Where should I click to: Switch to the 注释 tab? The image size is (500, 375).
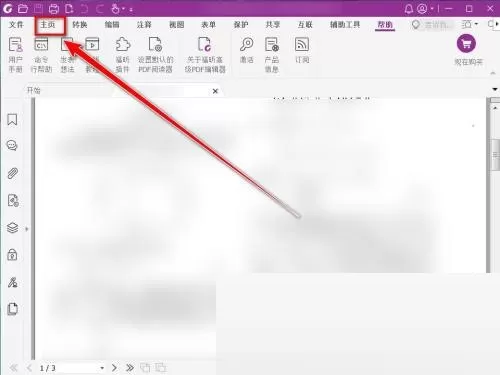click(144, 25)
